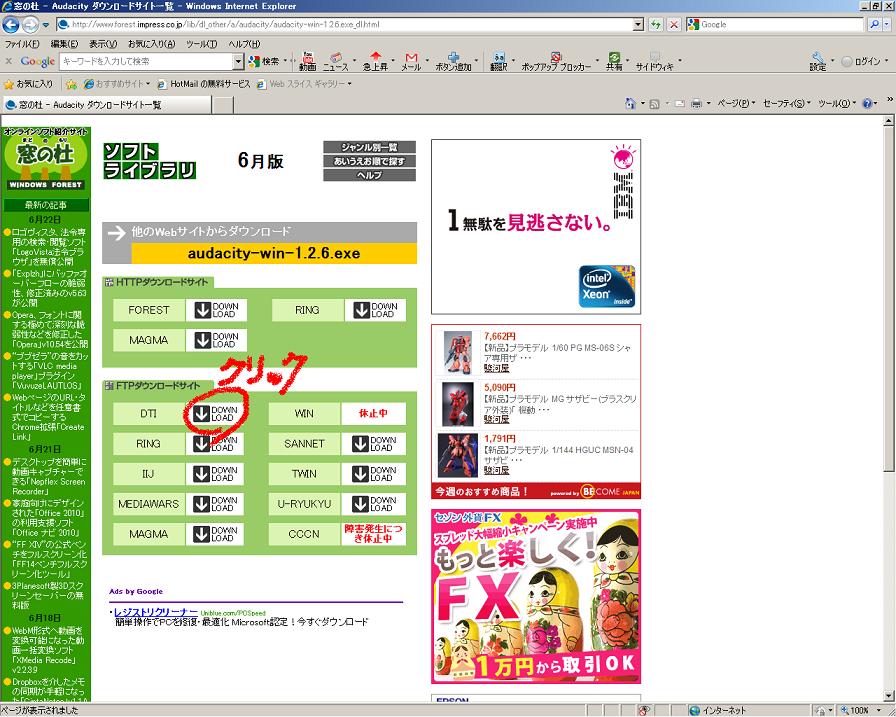Click the ボタン追加 plus icon

(x=453, y=61)
